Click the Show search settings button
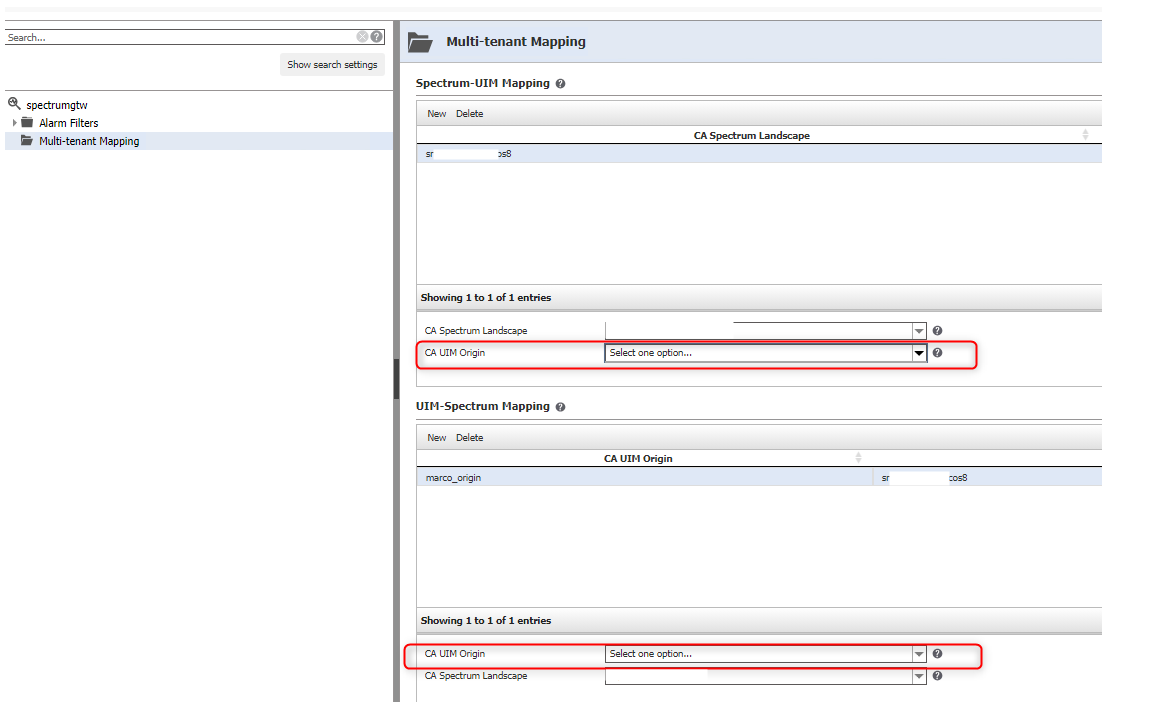Viewport: 1154px width, 724px height. pos(332,65)
